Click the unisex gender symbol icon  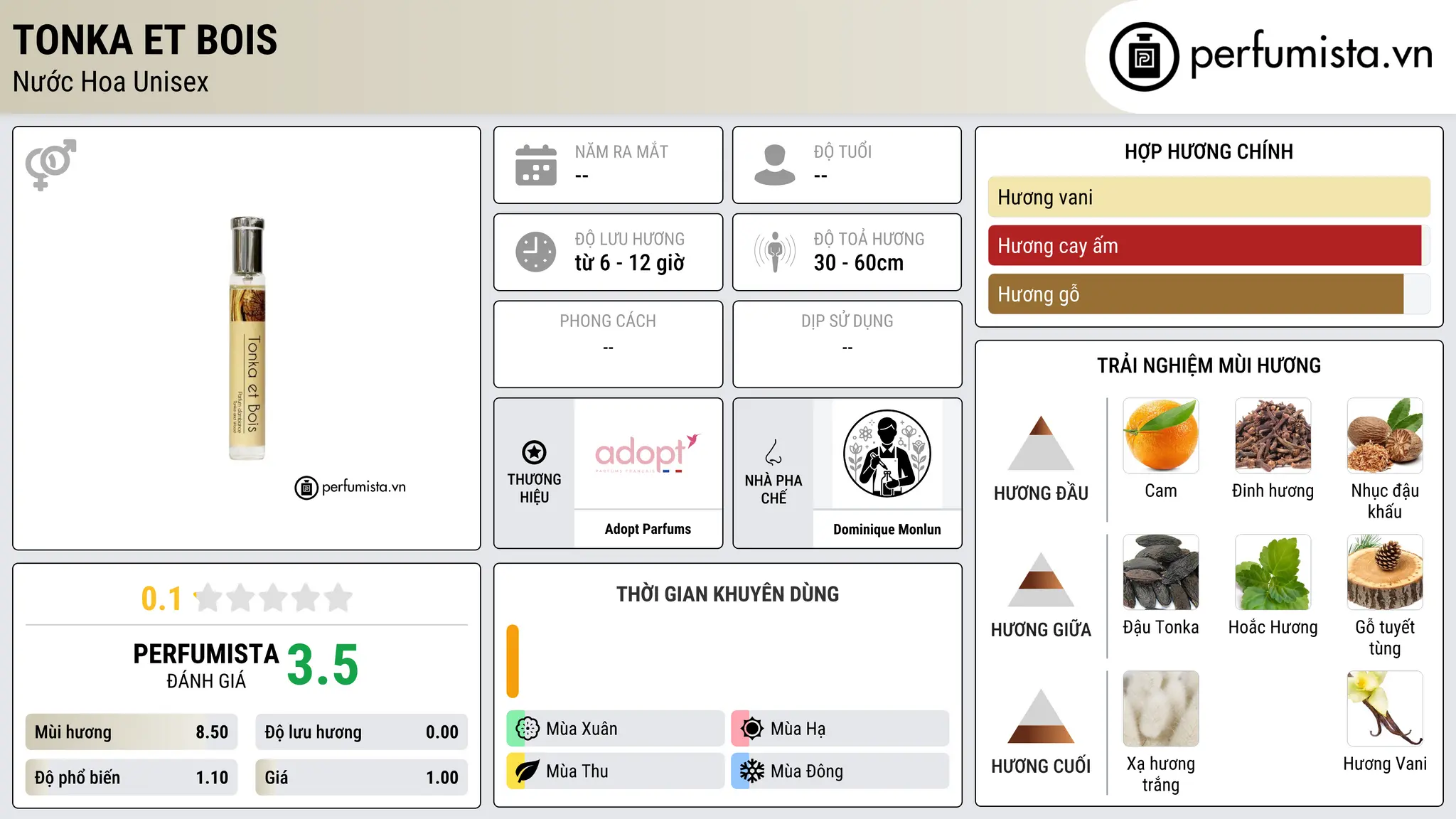coord(50,165)
